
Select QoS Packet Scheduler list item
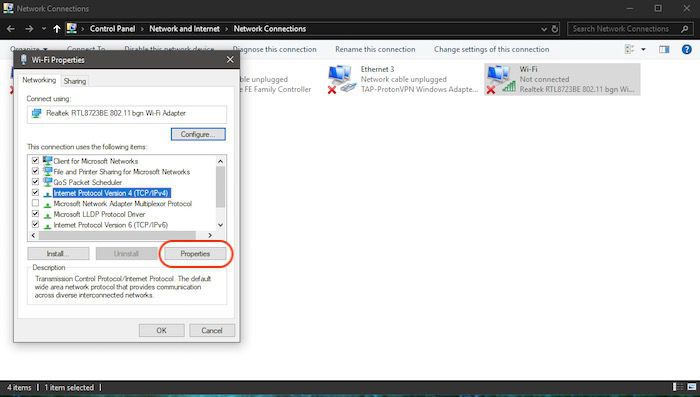(x=88, y=182)
